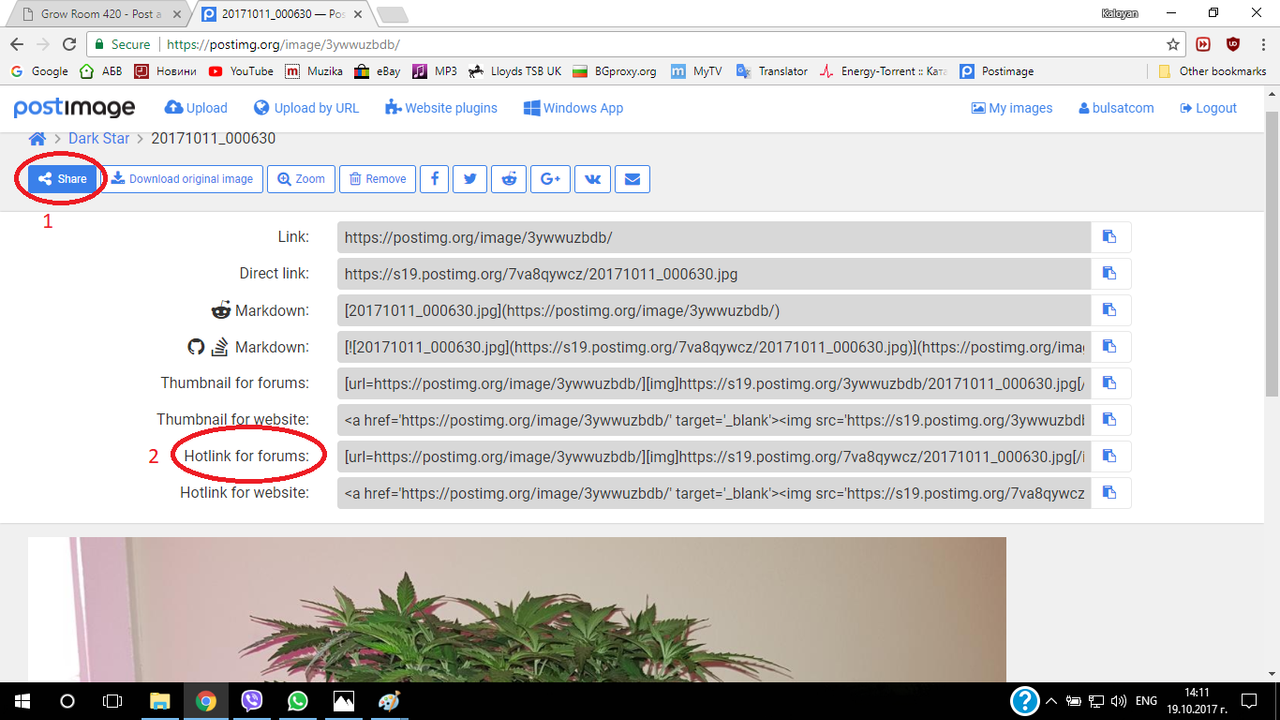
Task: Share the image via Google+
Action: (x=550, y=179)
